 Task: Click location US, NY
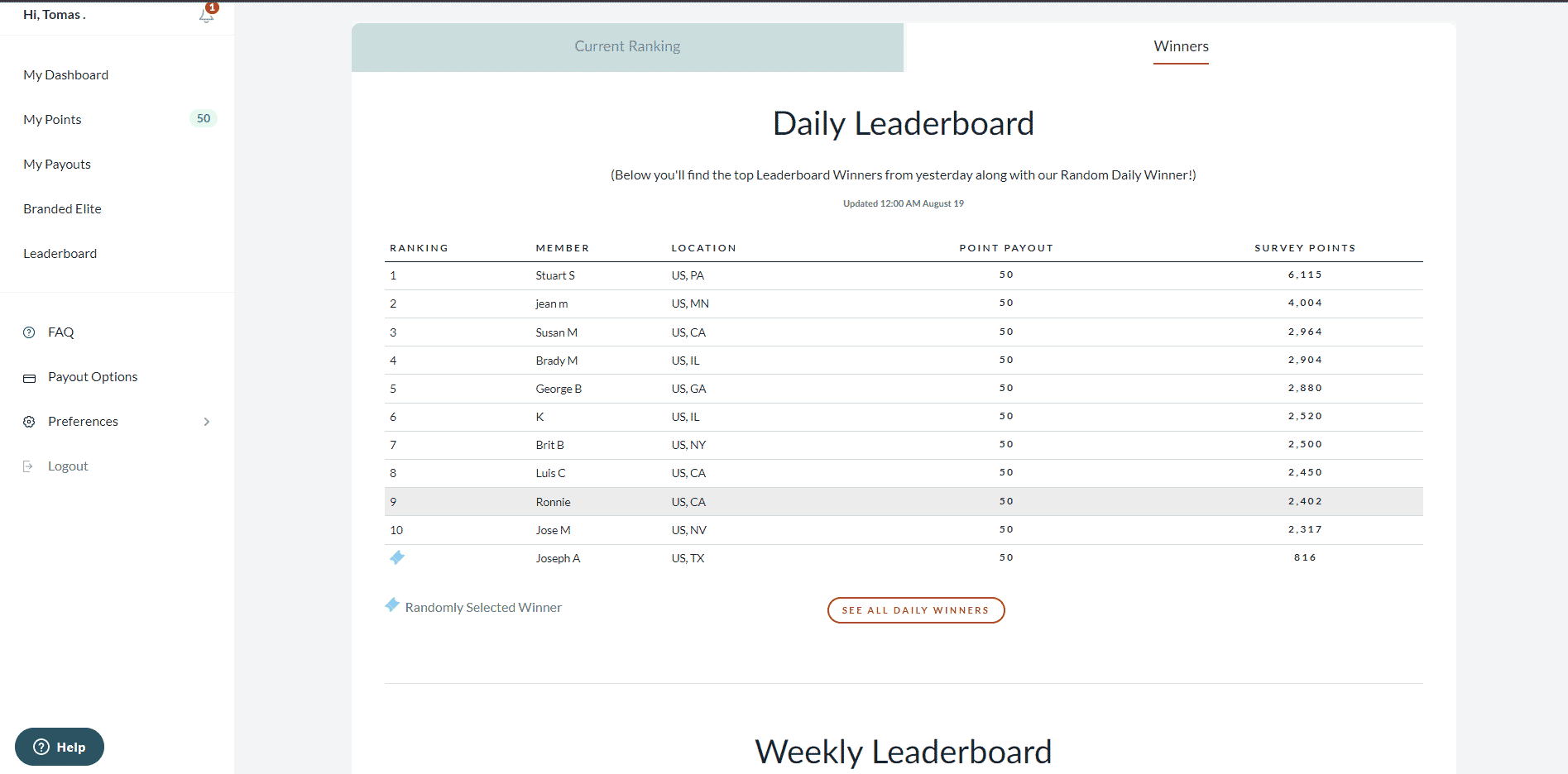point(688,446)
